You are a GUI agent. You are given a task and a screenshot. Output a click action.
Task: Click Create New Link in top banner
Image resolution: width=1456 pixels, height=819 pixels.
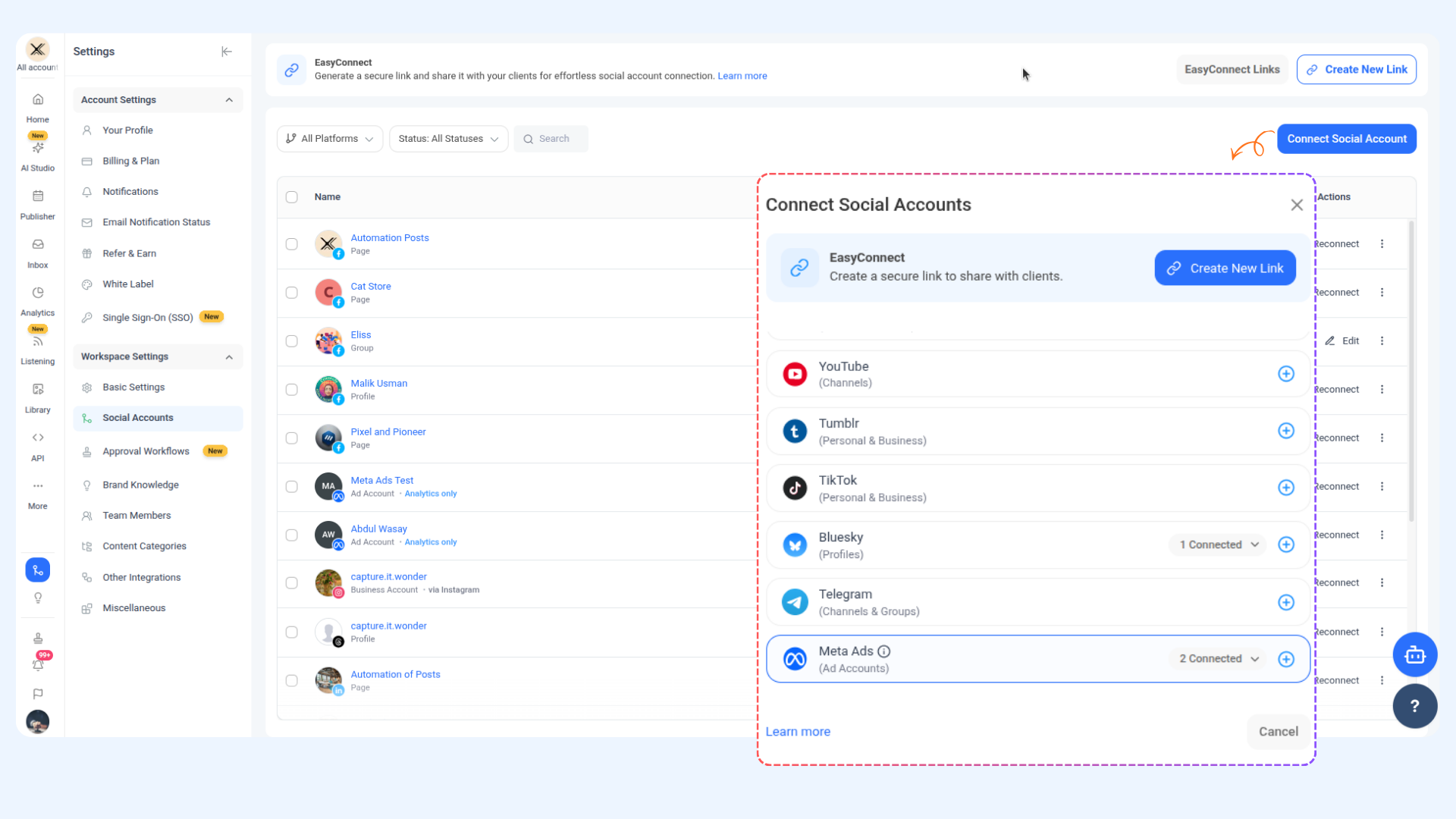pos(1357,70)
